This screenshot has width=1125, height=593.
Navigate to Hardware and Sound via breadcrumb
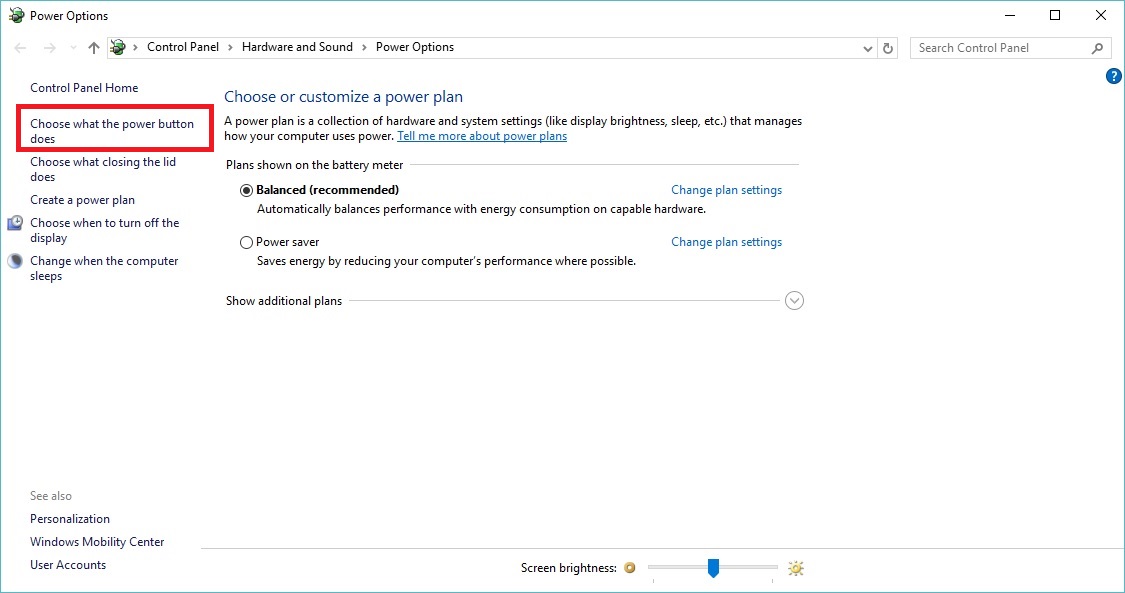click(297, 47)
